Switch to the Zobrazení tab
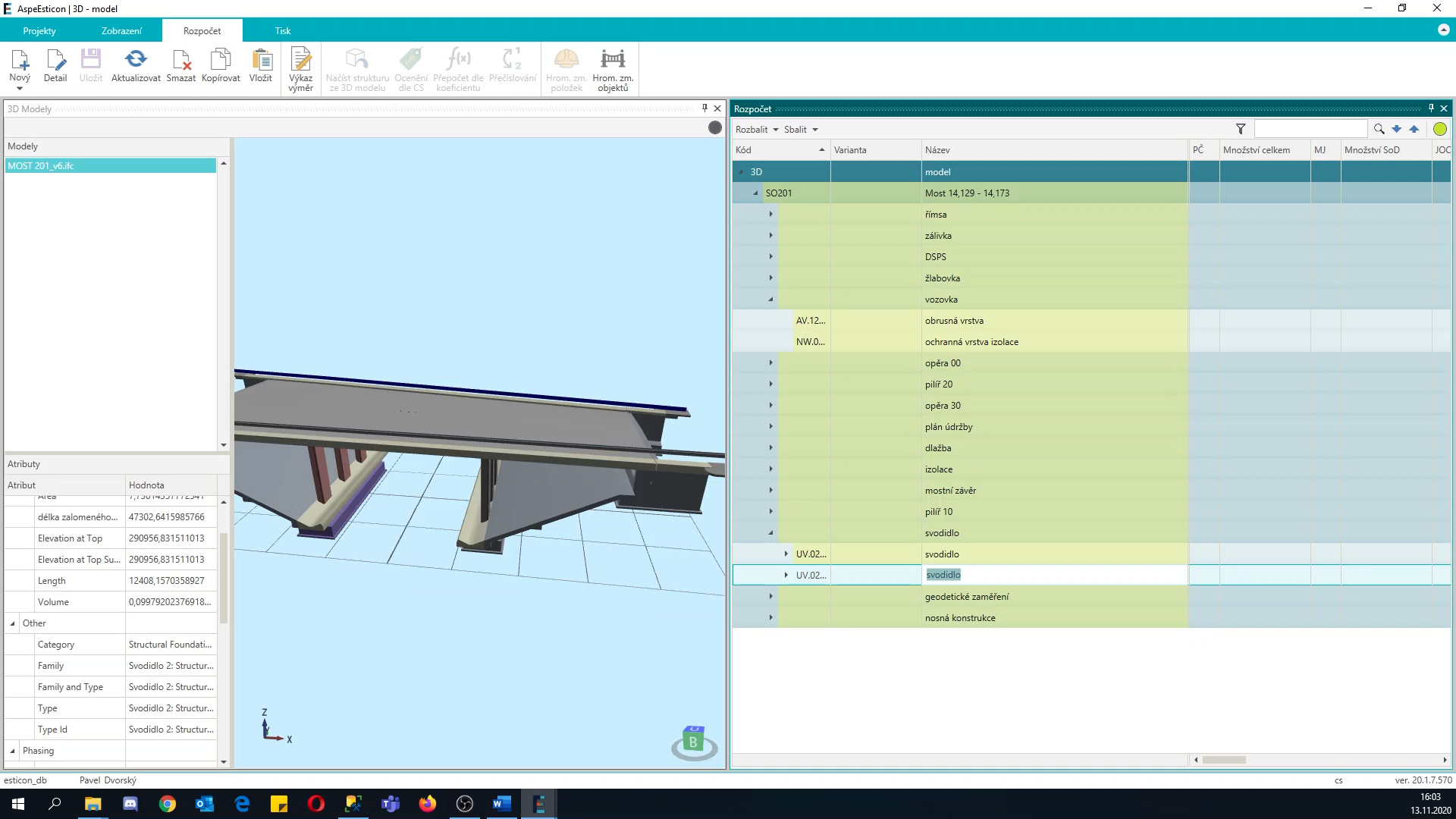 coord(121,31)
